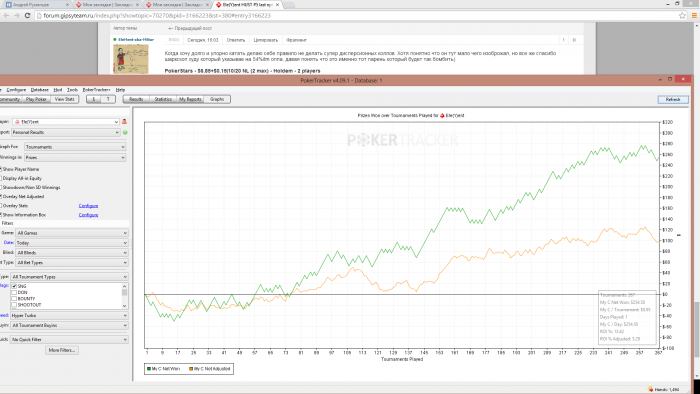Uncheck the SNG tournament flag
The height and width of the screenshot is (394, 700).
(14, 286)
